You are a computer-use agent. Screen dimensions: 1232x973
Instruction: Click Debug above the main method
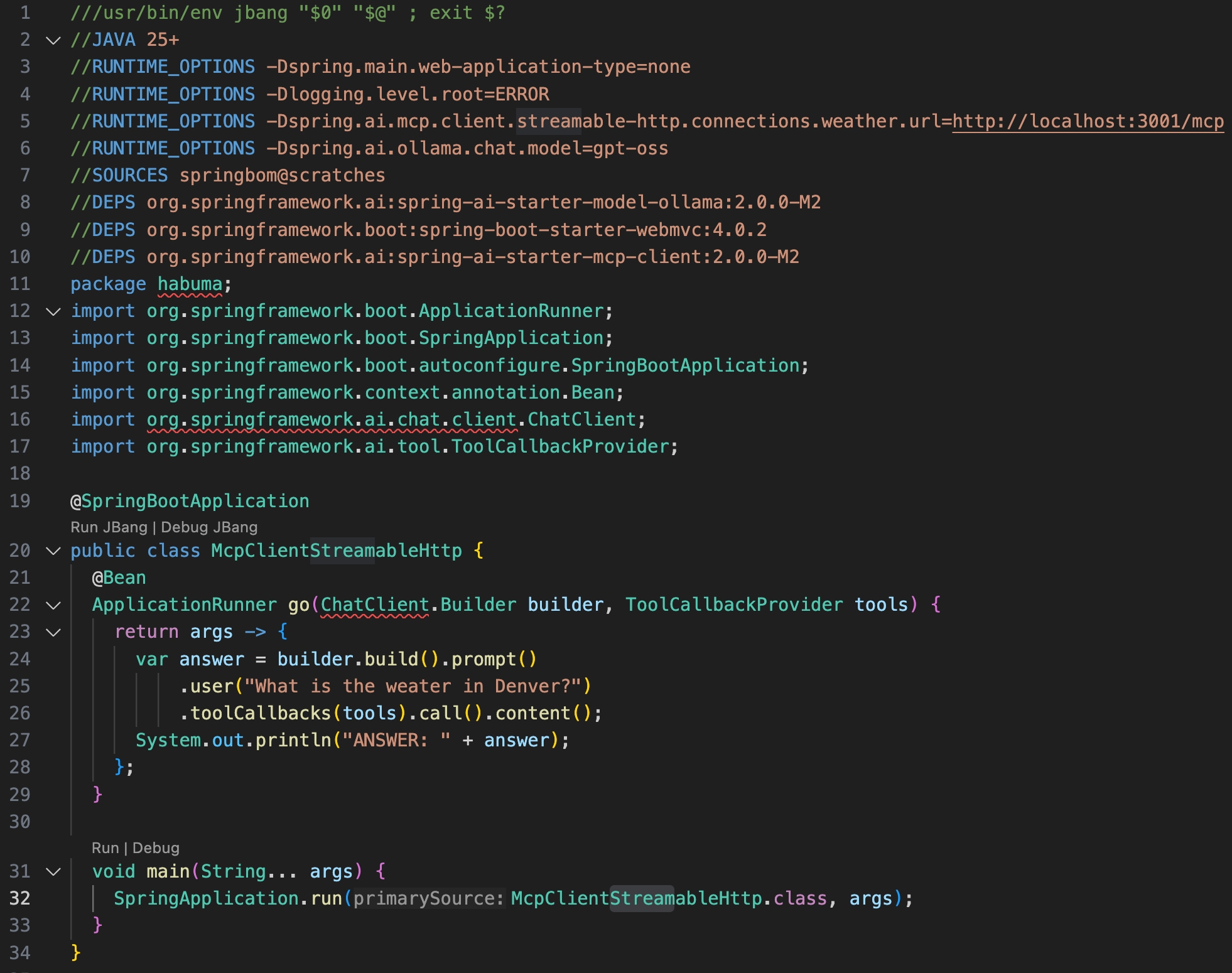(156, 848)
